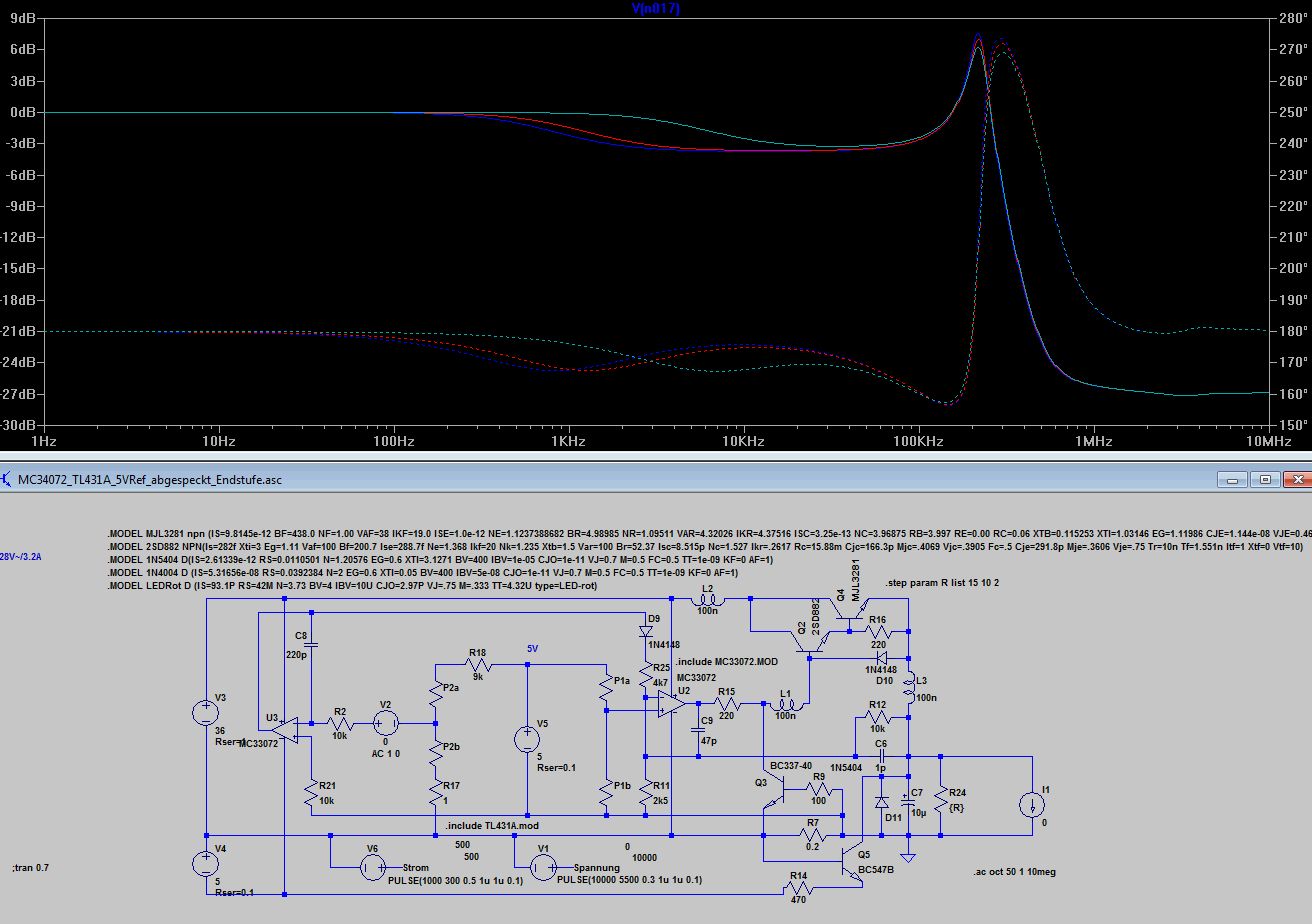
Task: Click the 5V net label
Action: click(533, 648)
